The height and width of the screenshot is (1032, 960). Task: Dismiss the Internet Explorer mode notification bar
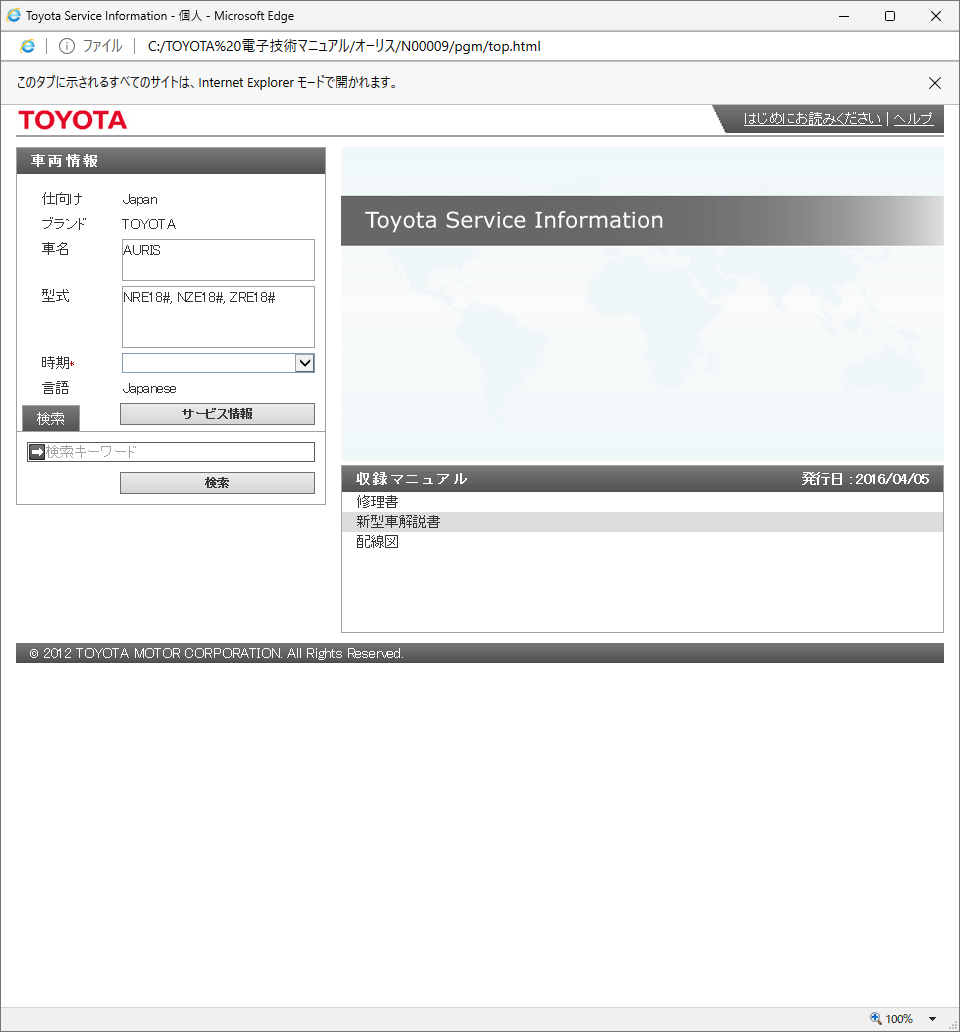coord(934,83)
